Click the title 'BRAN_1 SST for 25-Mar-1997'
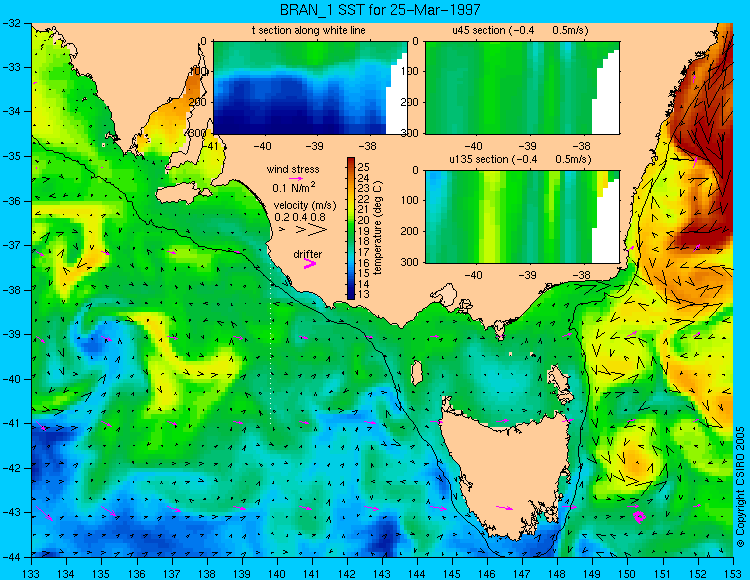The width and height of the screenshot is (750, 580). [380, 9]
